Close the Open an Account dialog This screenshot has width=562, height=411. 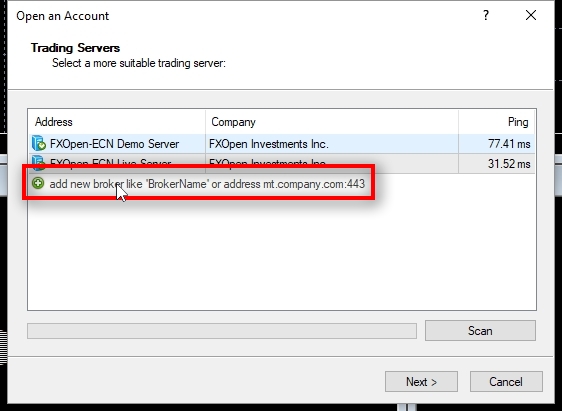pos(531,15)
